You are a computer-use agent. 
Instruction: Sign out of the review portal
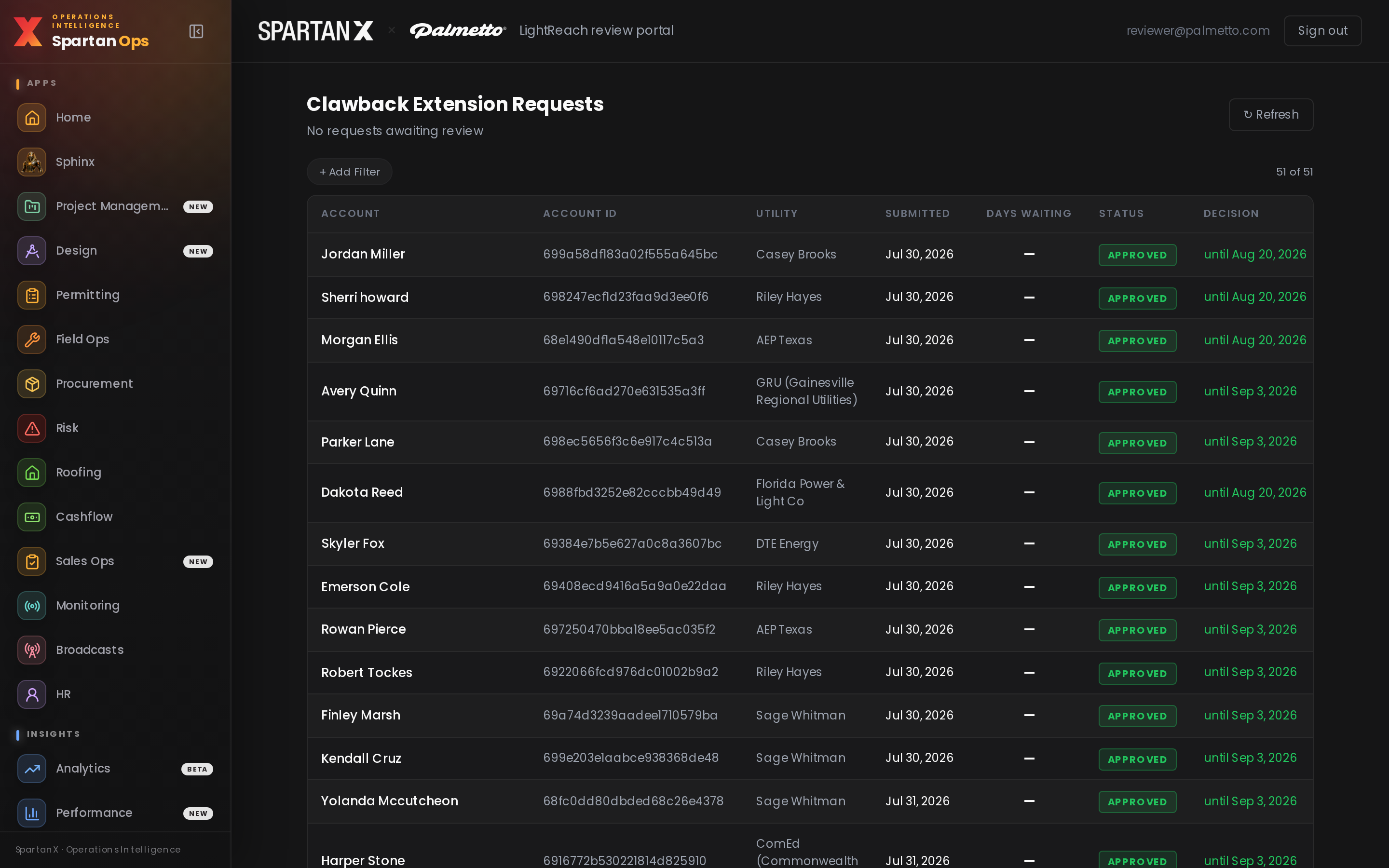tap(1322, 31)
